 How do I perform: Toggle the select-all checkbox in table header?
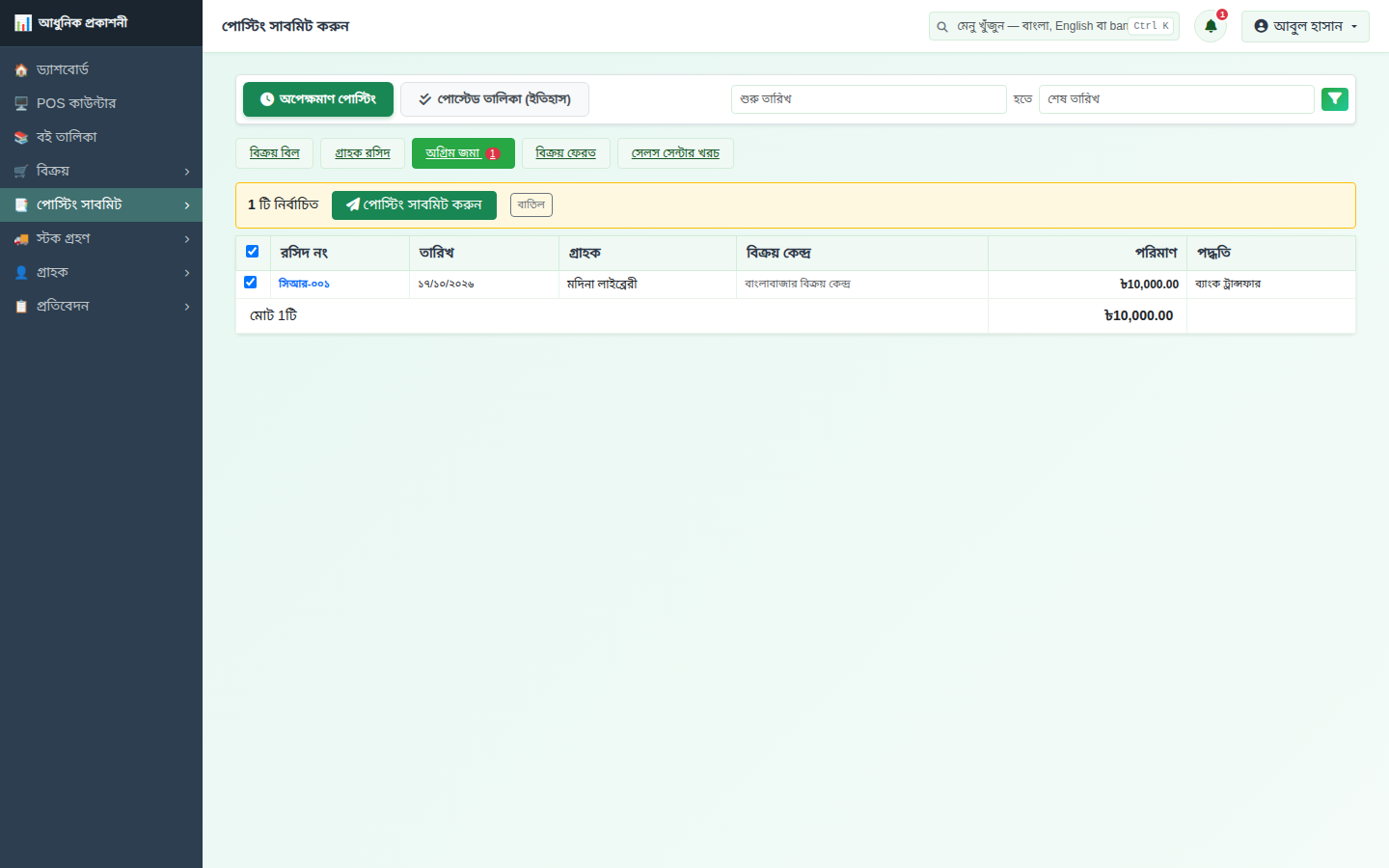point(253,252)
